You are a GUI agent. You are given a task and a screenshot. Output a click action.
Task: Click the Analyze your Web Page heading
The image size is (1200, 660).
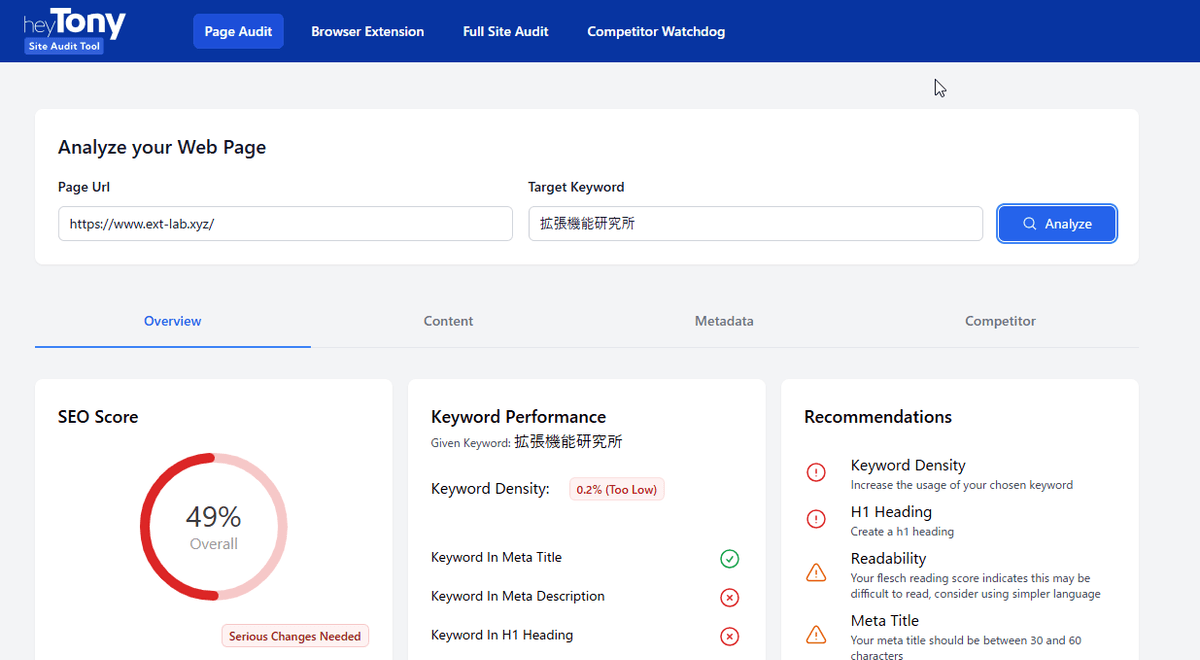162,148
